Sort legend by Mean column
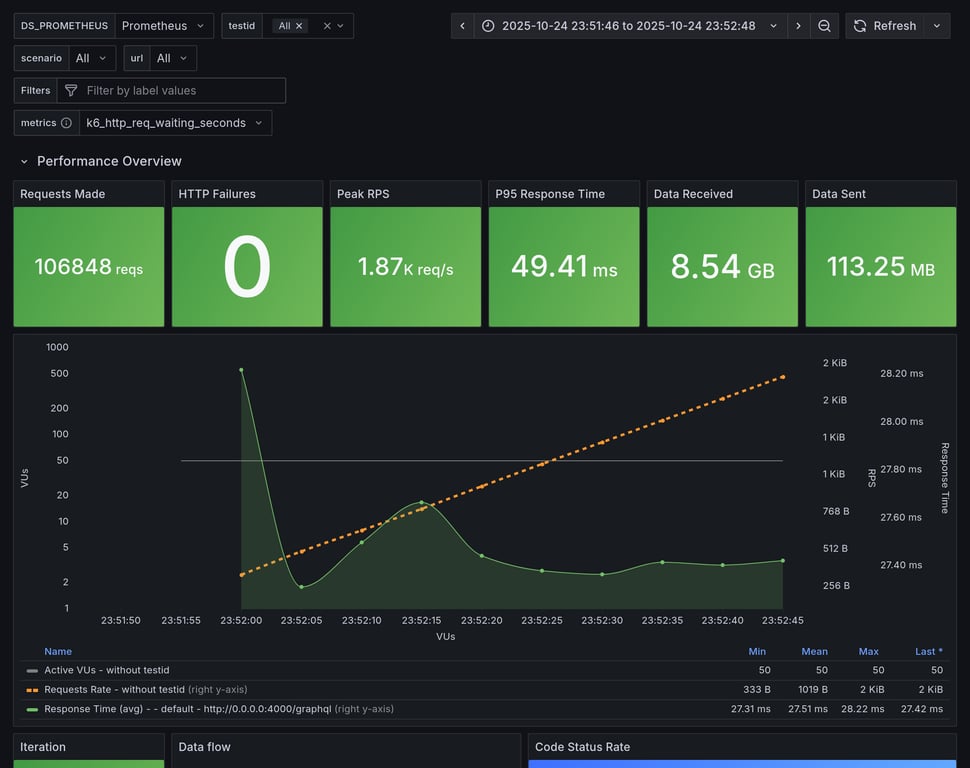The height and width of the screenshot is (768, 970). click(815, 652)
